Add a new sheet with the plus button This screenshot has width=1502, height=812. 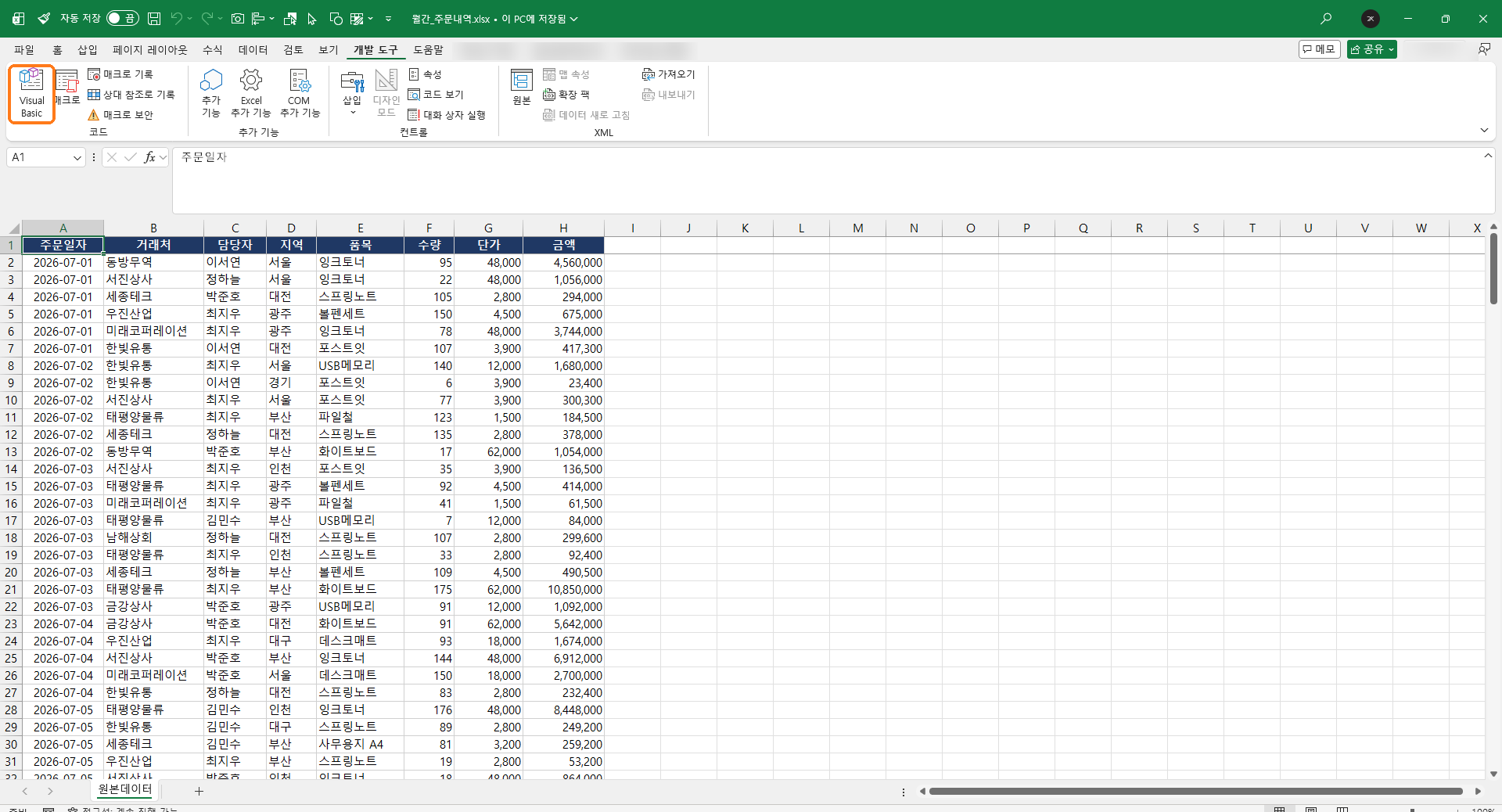(199, 791)
